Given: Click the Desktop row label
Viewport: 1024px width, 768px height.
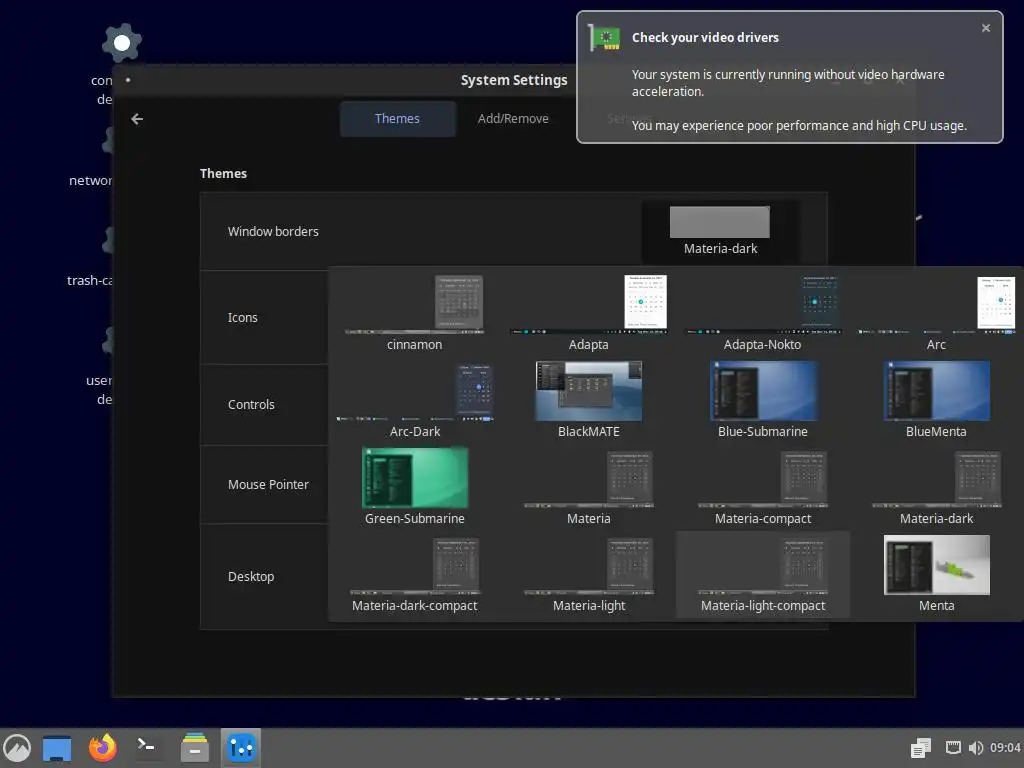Looking at the screenshot, I should coord(251,577).
